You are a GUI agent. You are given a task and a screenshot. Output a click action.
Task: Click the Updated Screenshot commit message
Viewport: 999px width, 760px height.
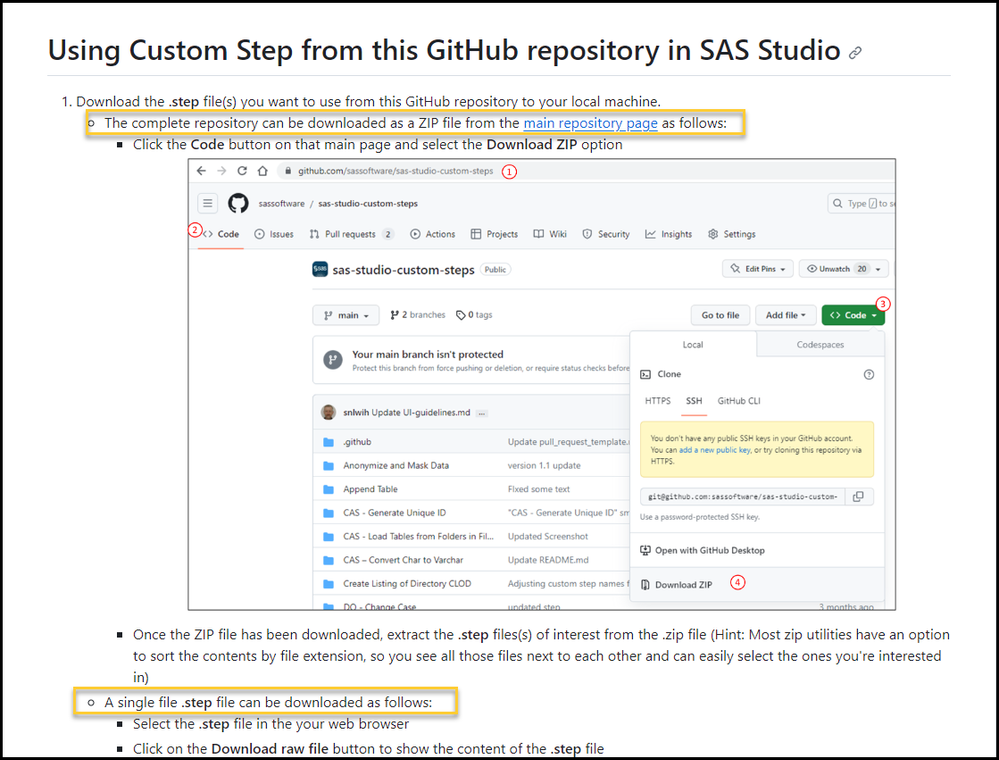(x=548, y=536)
